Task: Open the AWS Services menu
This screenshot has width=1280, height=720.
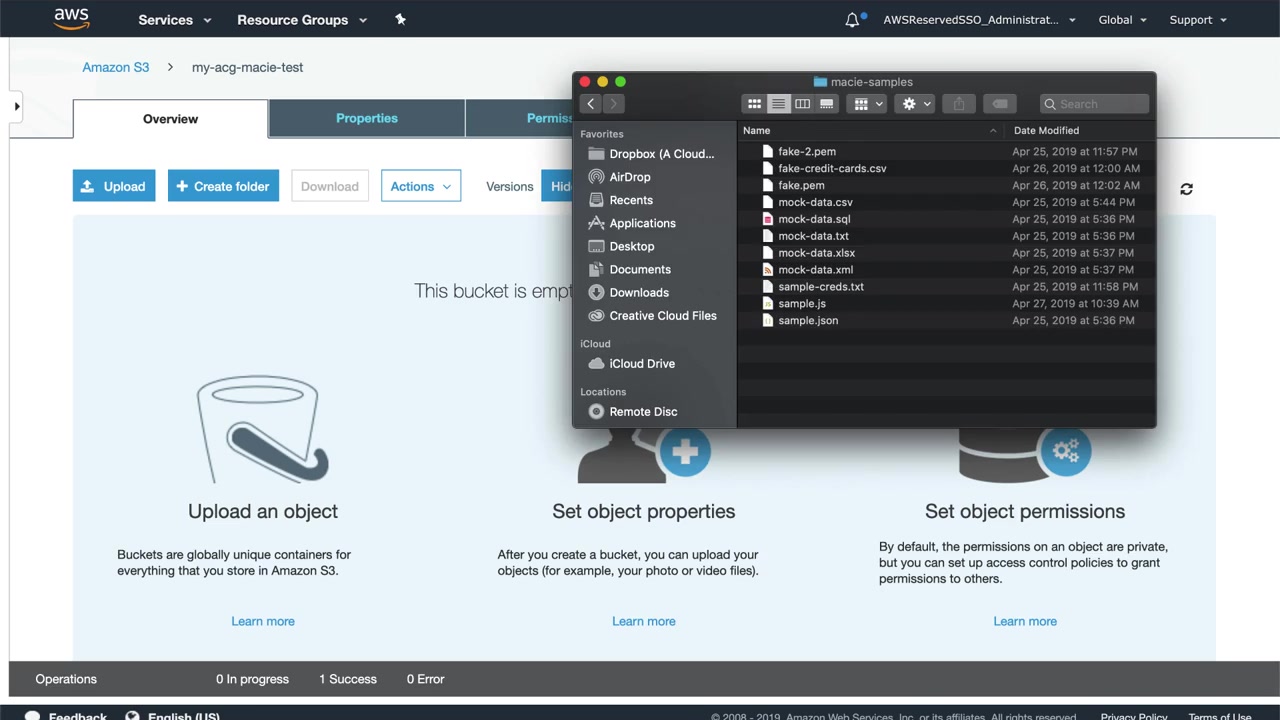Action: click(175, 20)
